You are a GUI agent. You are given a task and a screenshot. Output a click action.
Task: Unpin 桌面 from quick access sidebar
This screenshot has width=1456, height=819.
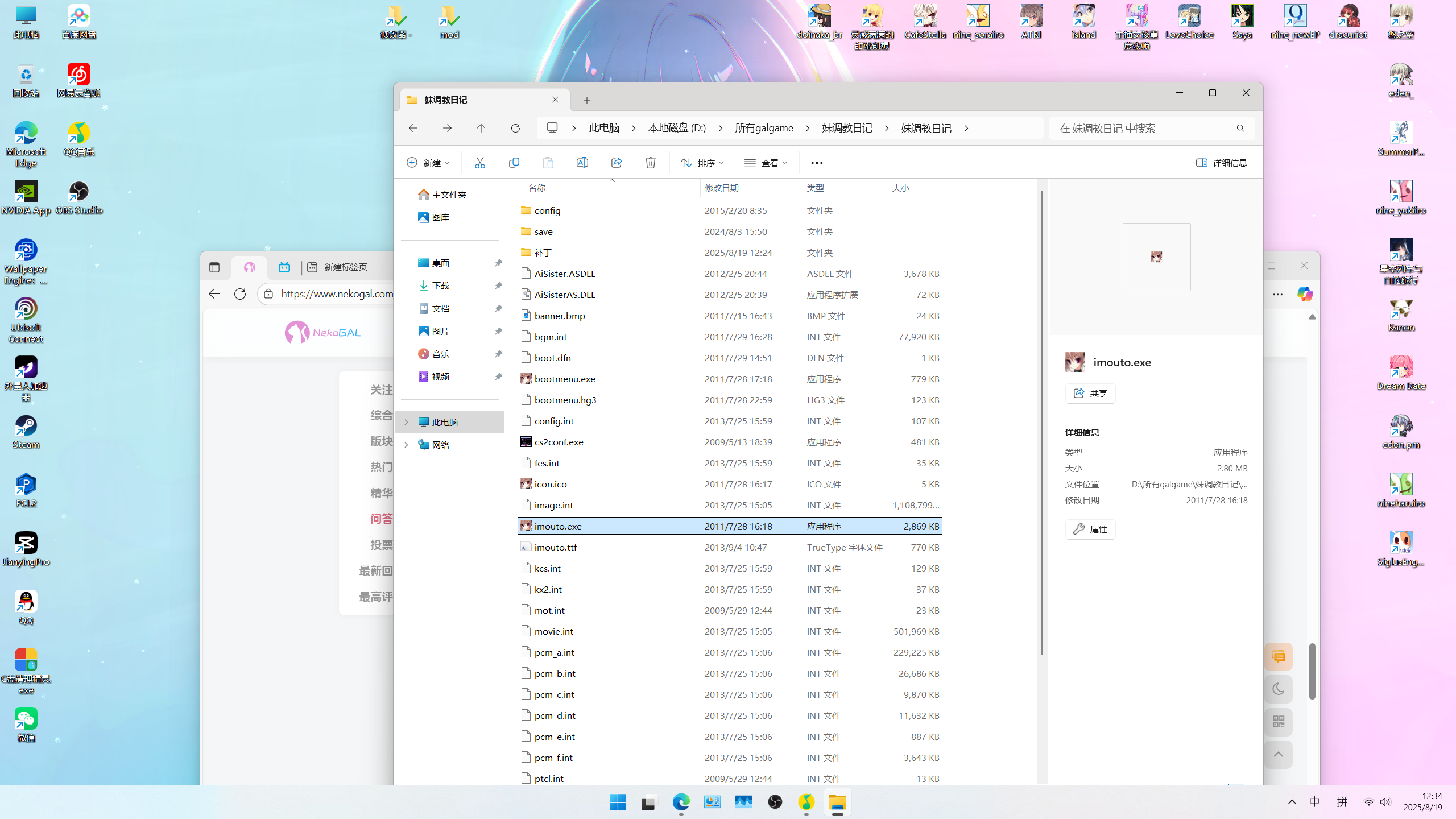click(x=498, y=263)
